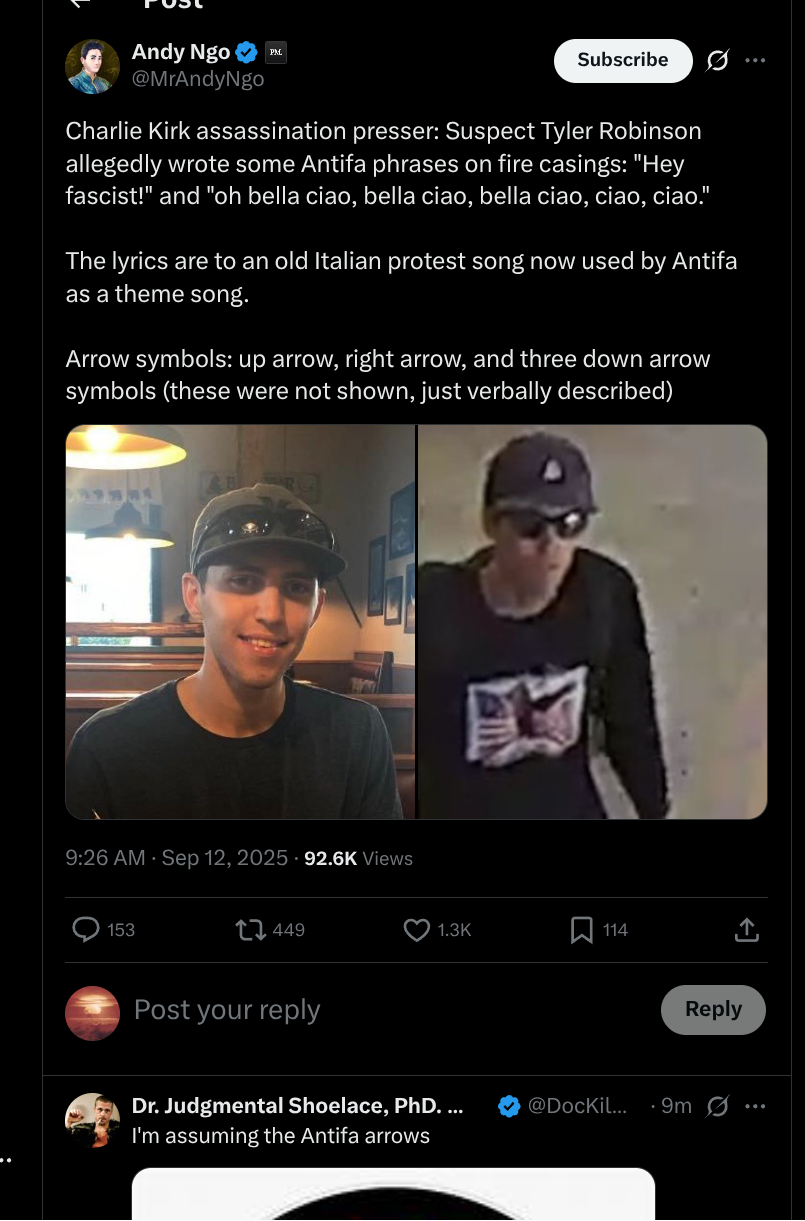
Task: Open Dr. Judgmental Shoelace's avatar
Action: (92, 1119)
